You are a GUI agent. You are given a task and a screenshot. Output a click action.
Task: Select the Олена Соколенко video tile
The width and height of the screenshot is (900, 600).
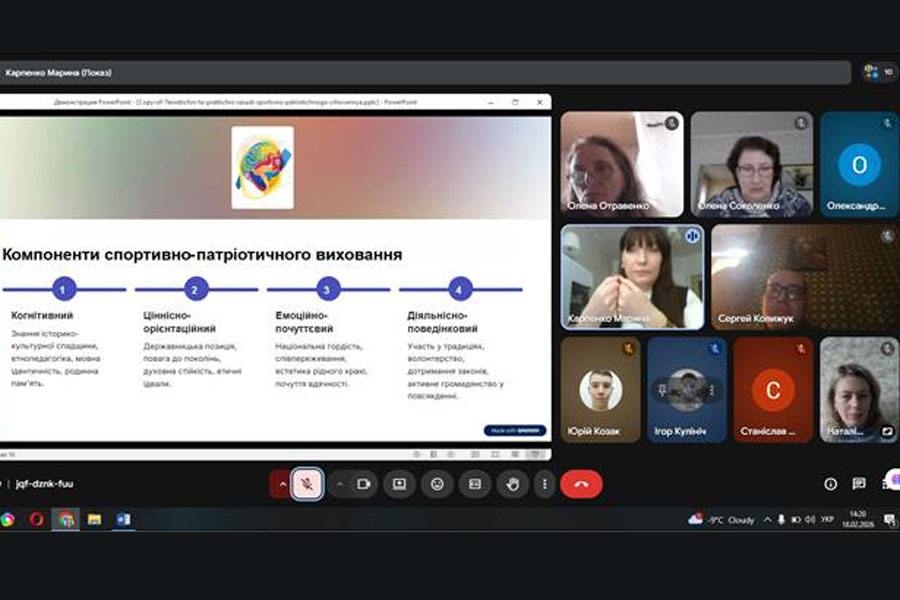[x=752, y=164]
